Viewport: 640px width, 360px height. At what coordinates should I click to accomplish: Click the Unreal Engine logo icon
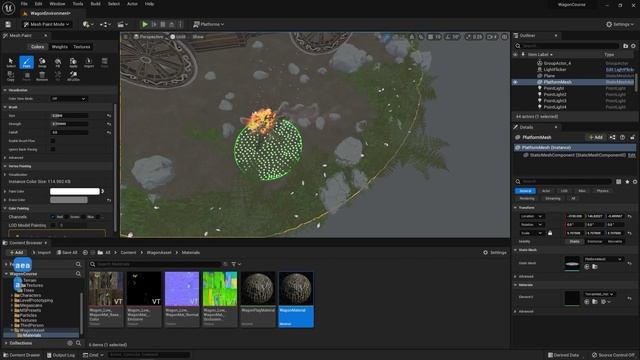[8, 7]
